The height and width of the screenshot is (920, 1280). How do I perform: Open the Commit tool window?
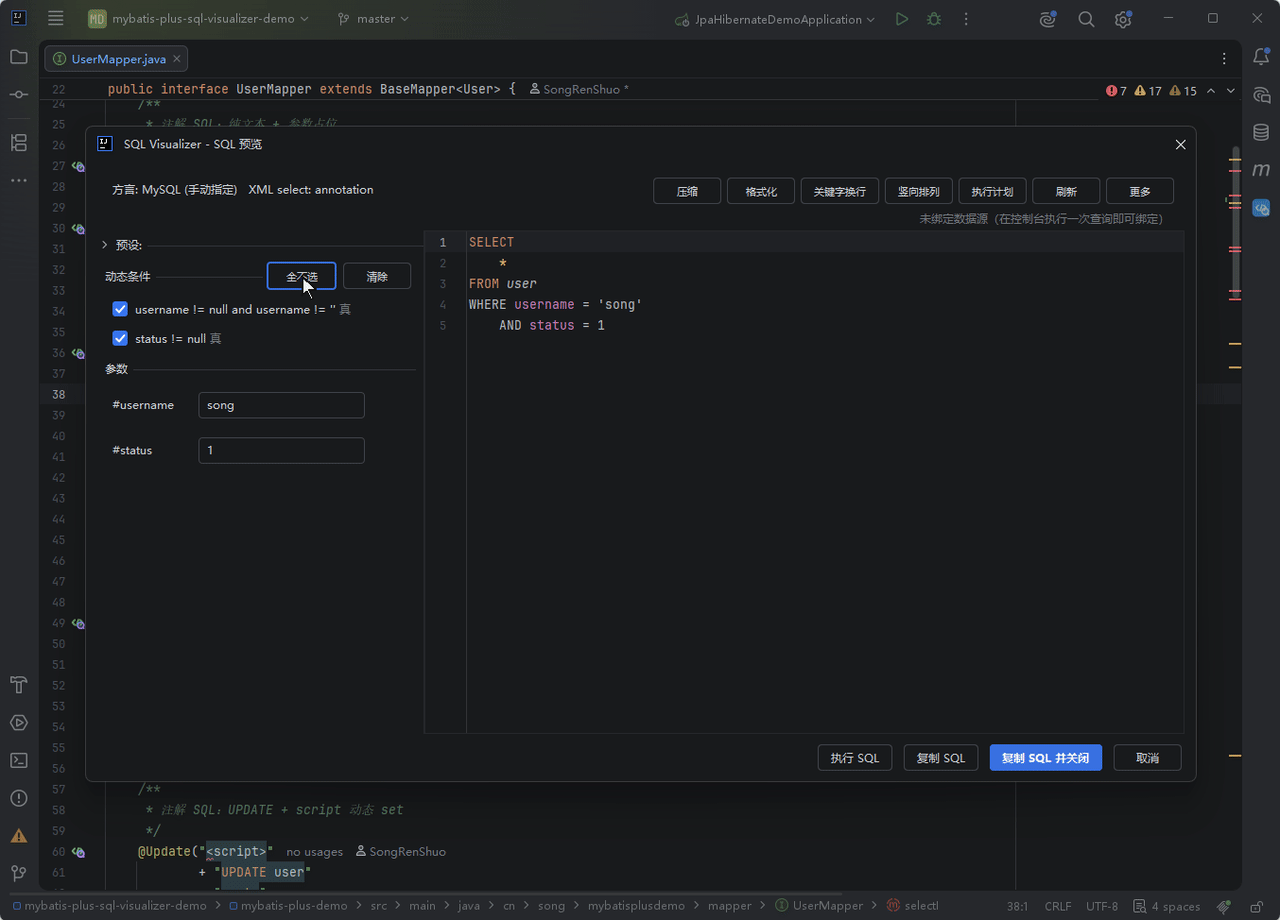pos(19,94)
